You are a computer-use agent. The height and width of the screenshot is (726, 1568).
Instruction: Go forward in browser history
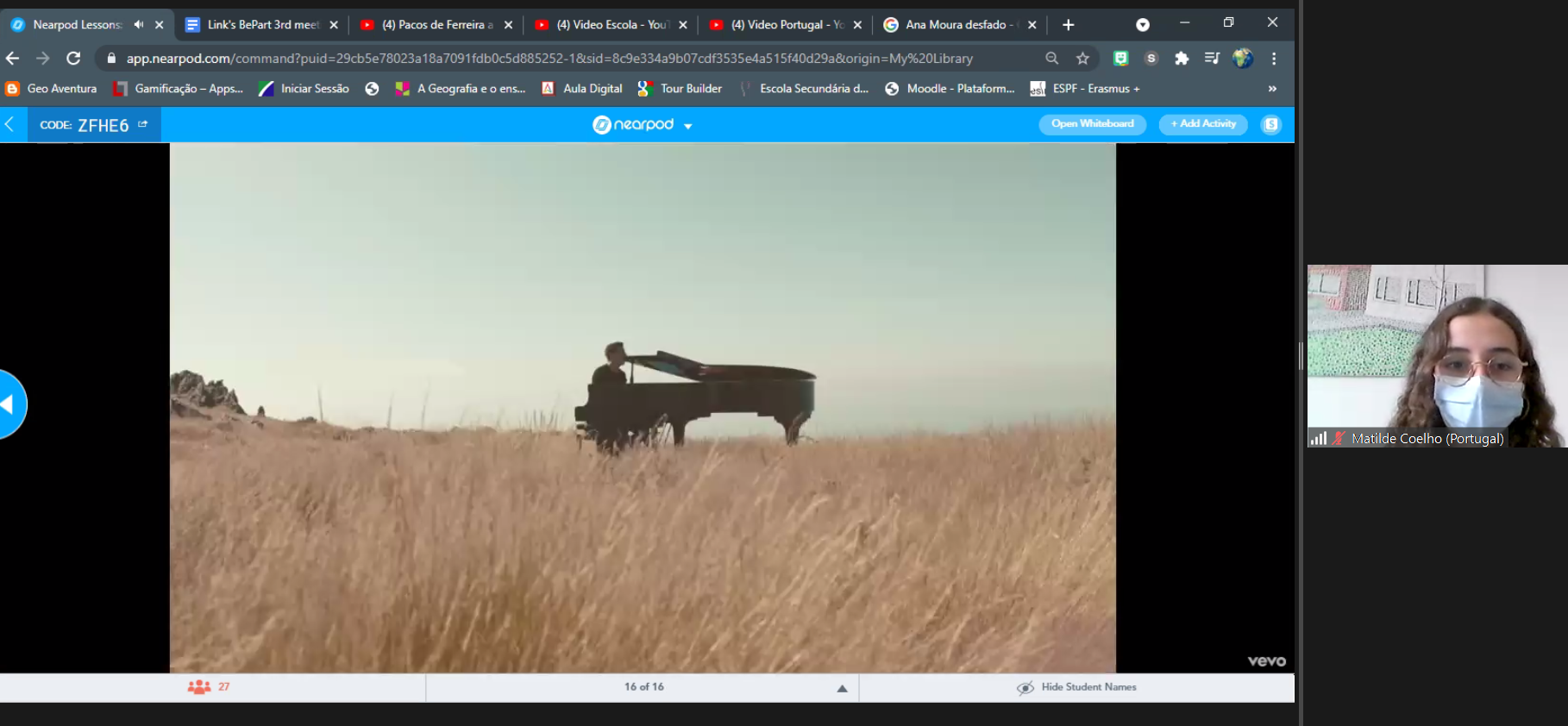[x=42, y=59]
